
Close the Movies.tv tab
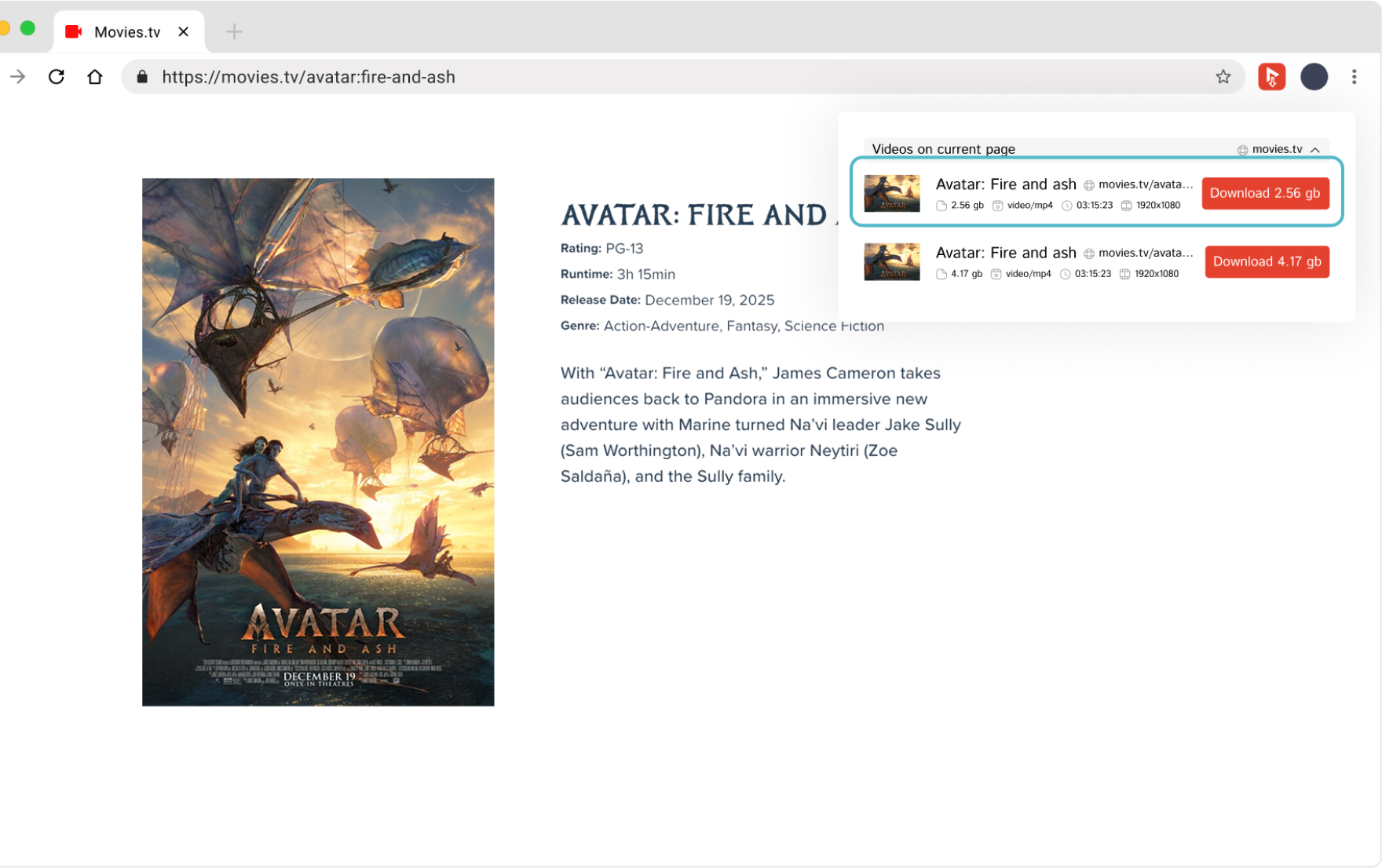coord(184,31)
